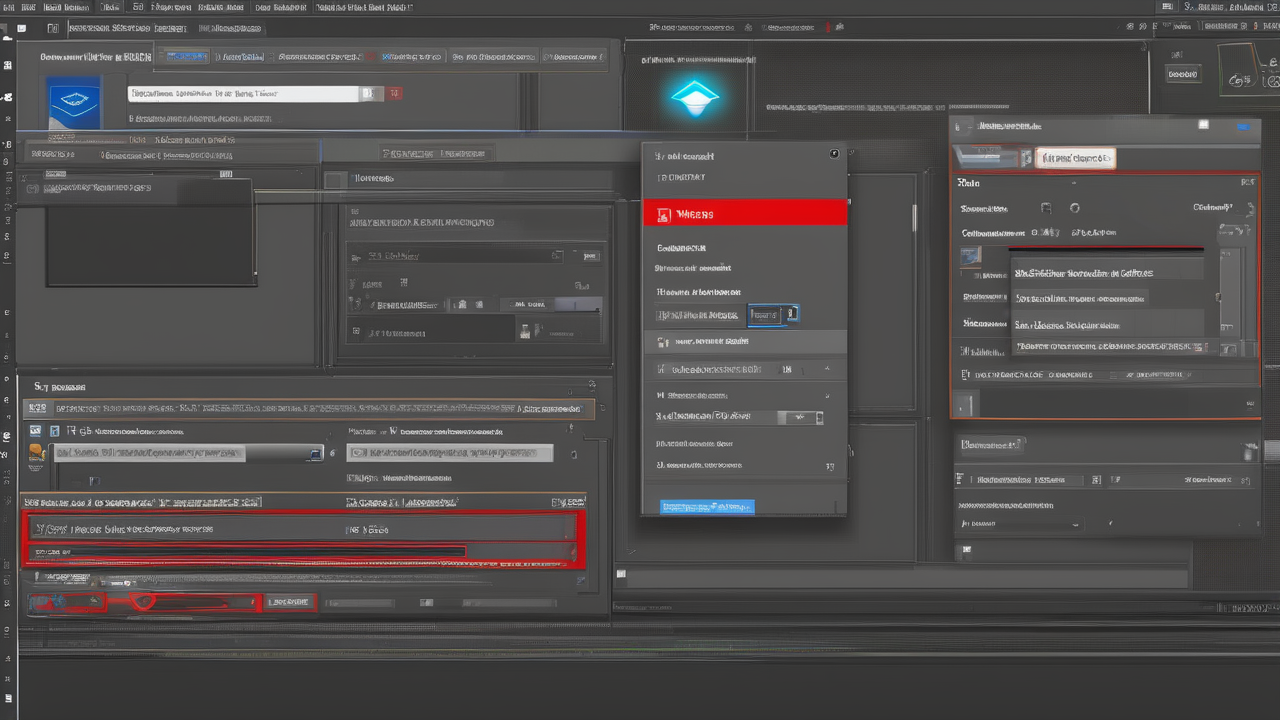1280x720 pixels.
Task: Expand the white-highlighted dropdown in right dialog
Action: pos(1074,158)
